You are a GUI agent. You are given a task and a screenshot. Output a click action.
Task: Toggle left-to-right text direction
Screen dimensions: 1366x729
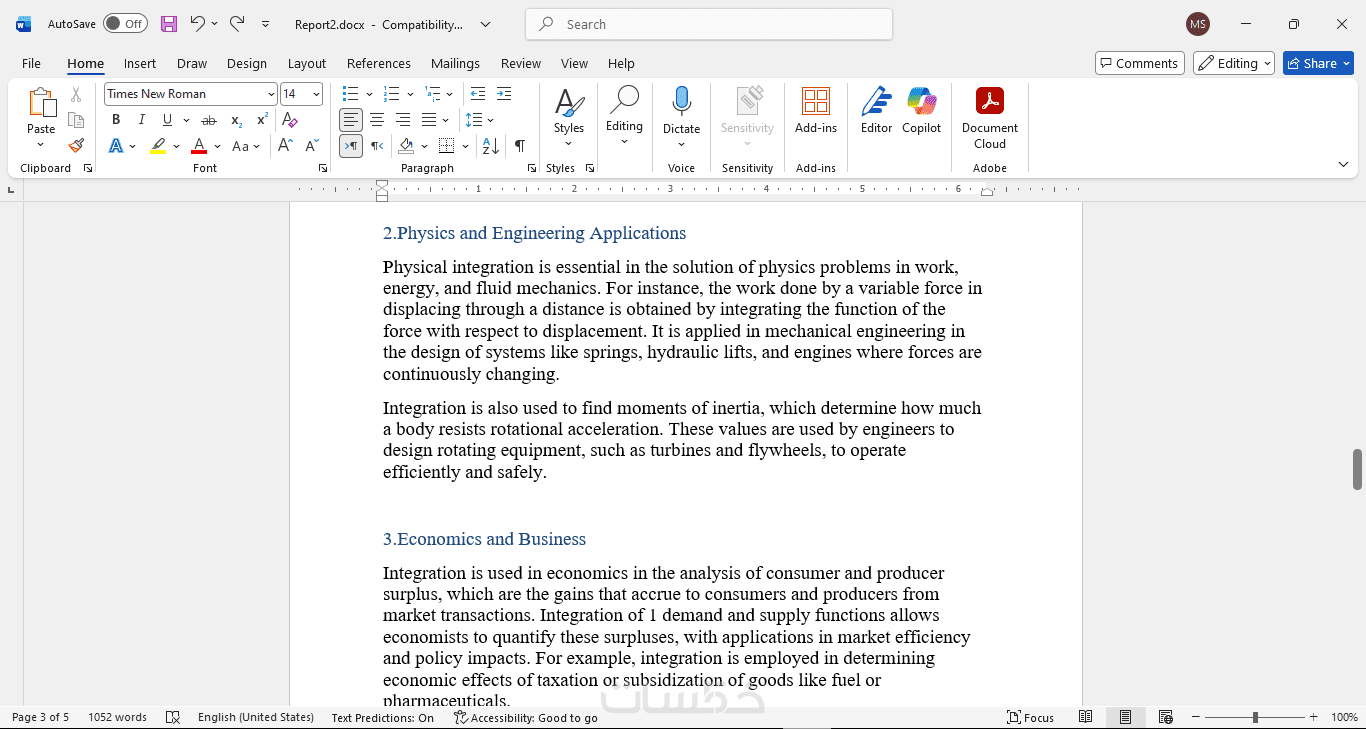[x=351, y=146]
